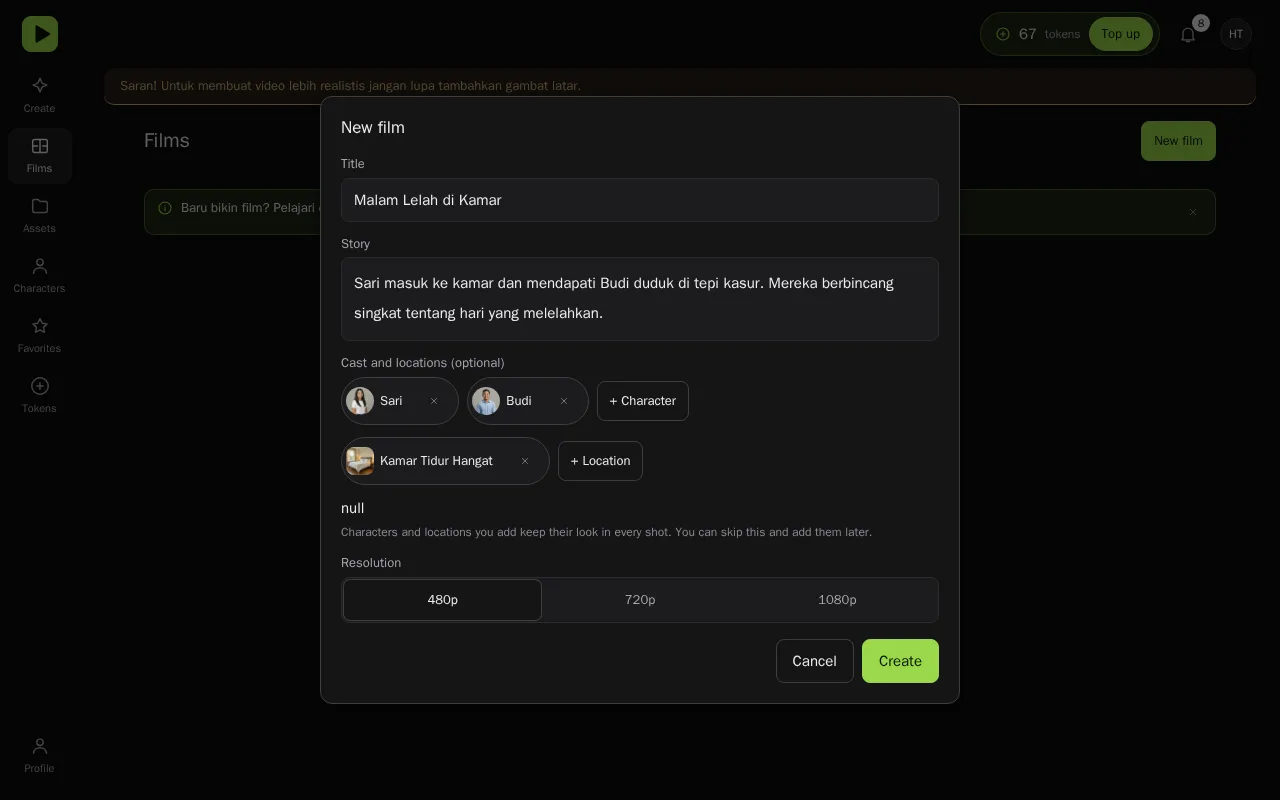Open the notifications bell
Screen dimensions: 1280x800
pos(1188,34)
